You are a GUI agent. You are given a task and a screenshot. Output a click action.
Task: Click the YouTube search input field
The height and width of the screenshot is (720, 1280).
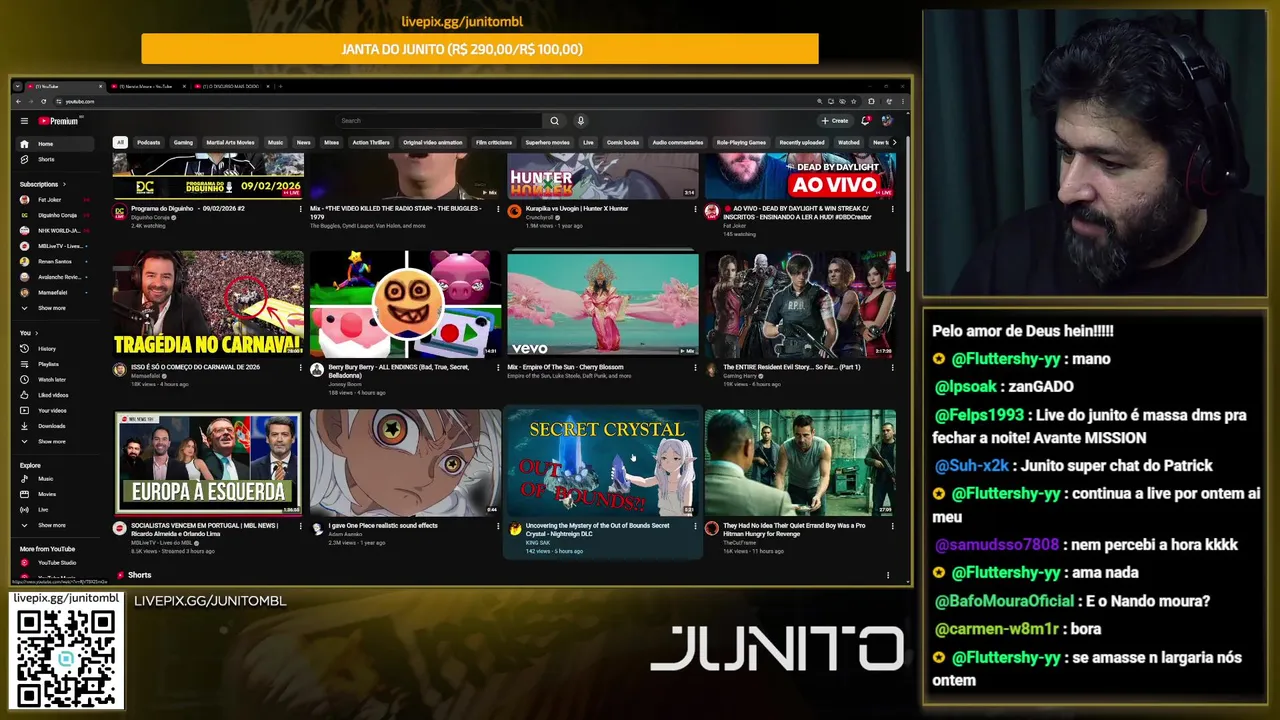pyautogui.click(x=438, y=121)
